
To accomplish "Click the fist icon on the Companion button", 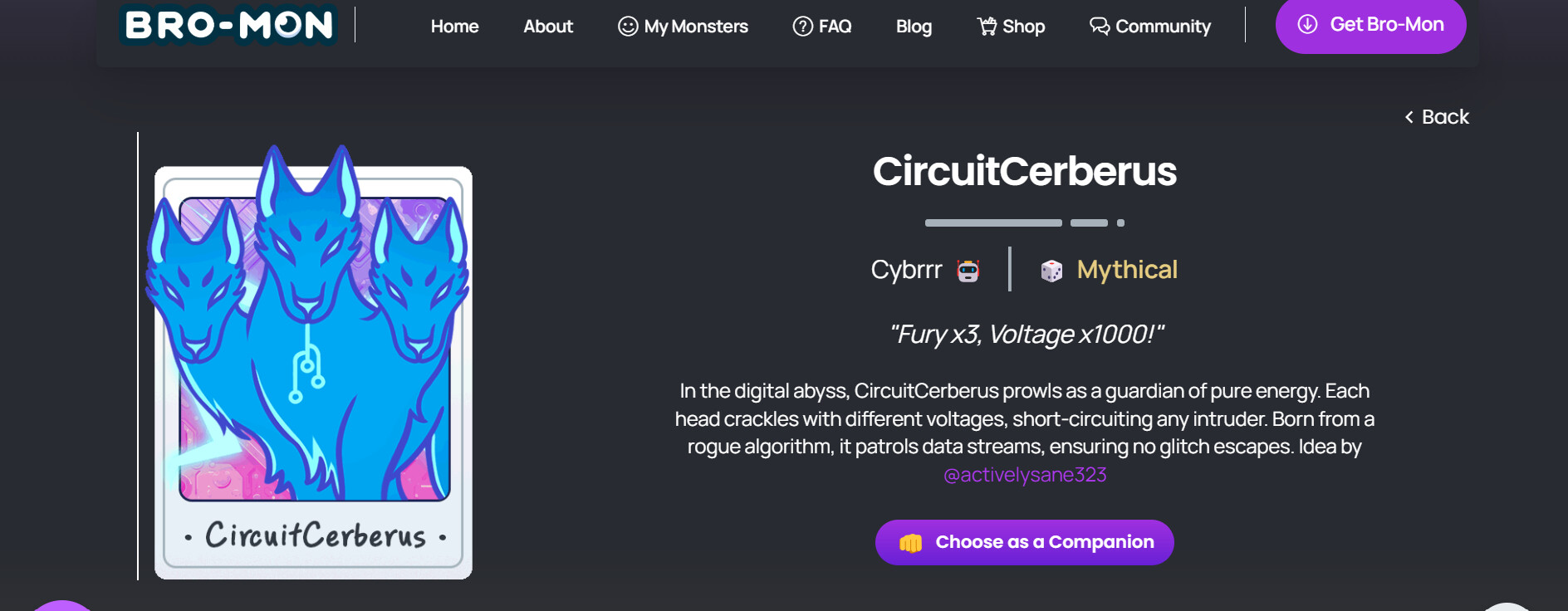I will click(x=910, y=543).
